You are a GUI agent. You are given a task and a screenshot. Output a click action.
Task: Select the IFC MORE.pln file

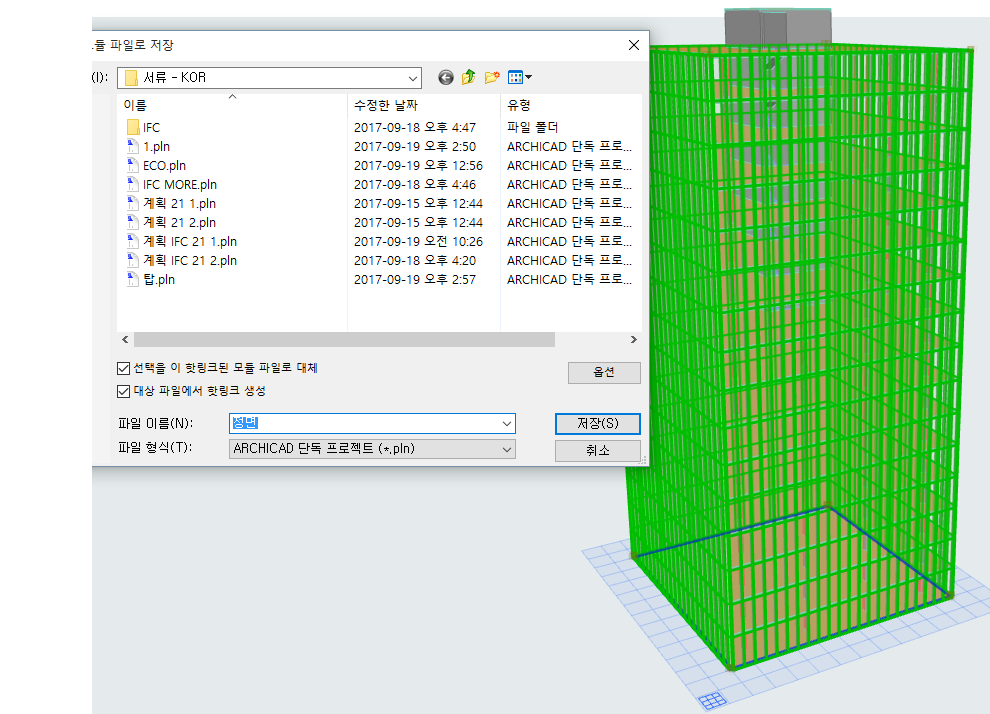172,184
